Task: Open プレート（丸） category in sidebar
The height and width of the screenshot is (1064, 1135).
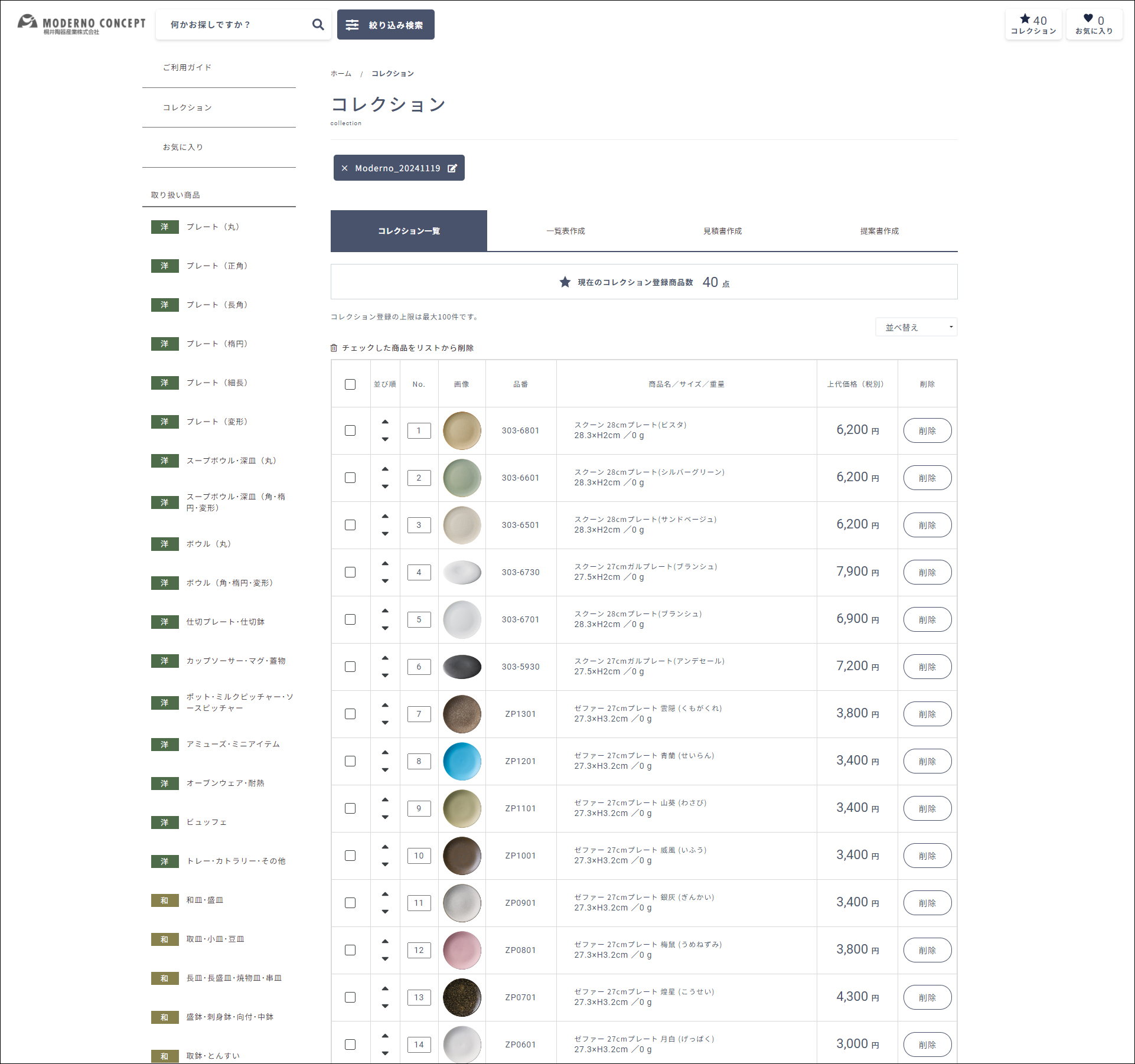Action: tap(213, 227)
